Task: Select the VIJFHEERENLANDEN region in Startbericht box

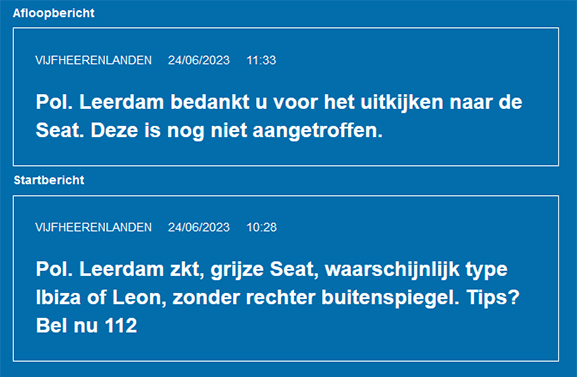Action: click(93, 227)
